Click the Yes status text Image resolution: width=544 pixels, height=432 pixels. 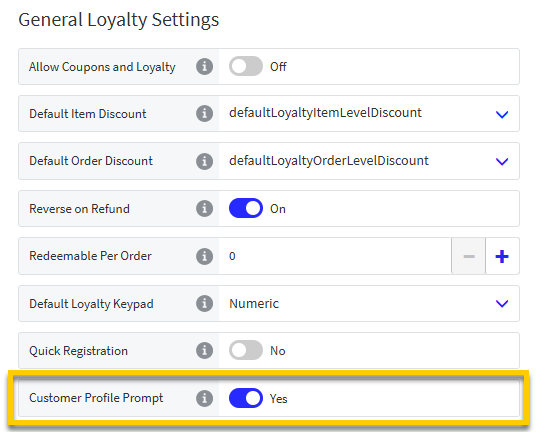279,399
